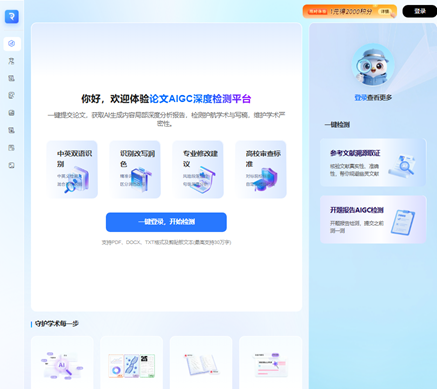Image resolution: width=437 pixels, height=389 pixels.
Task: Open the 开题报告AIGC检测 title
Action: point(357,210)
